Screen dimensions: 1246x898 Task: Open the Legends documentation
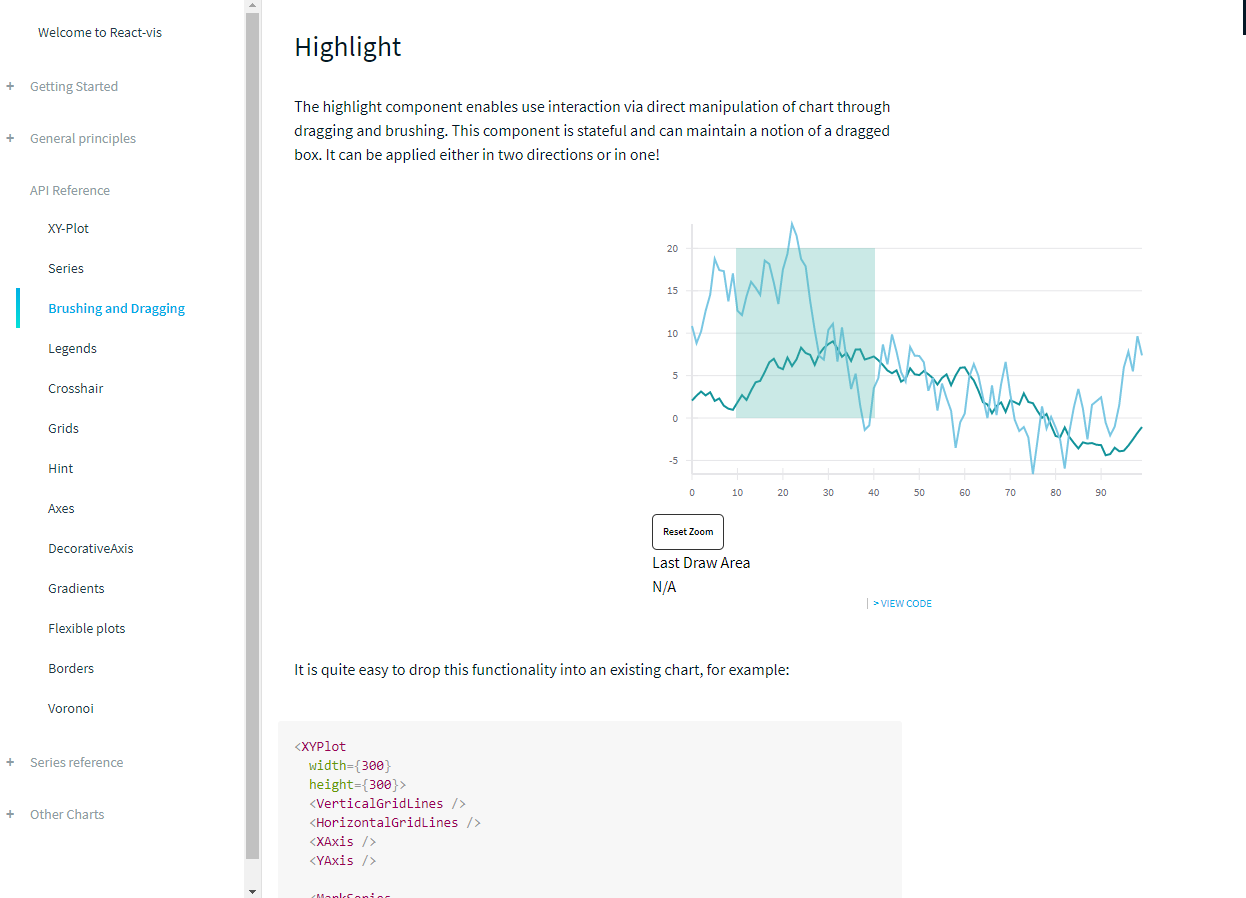tap(72, 349)
